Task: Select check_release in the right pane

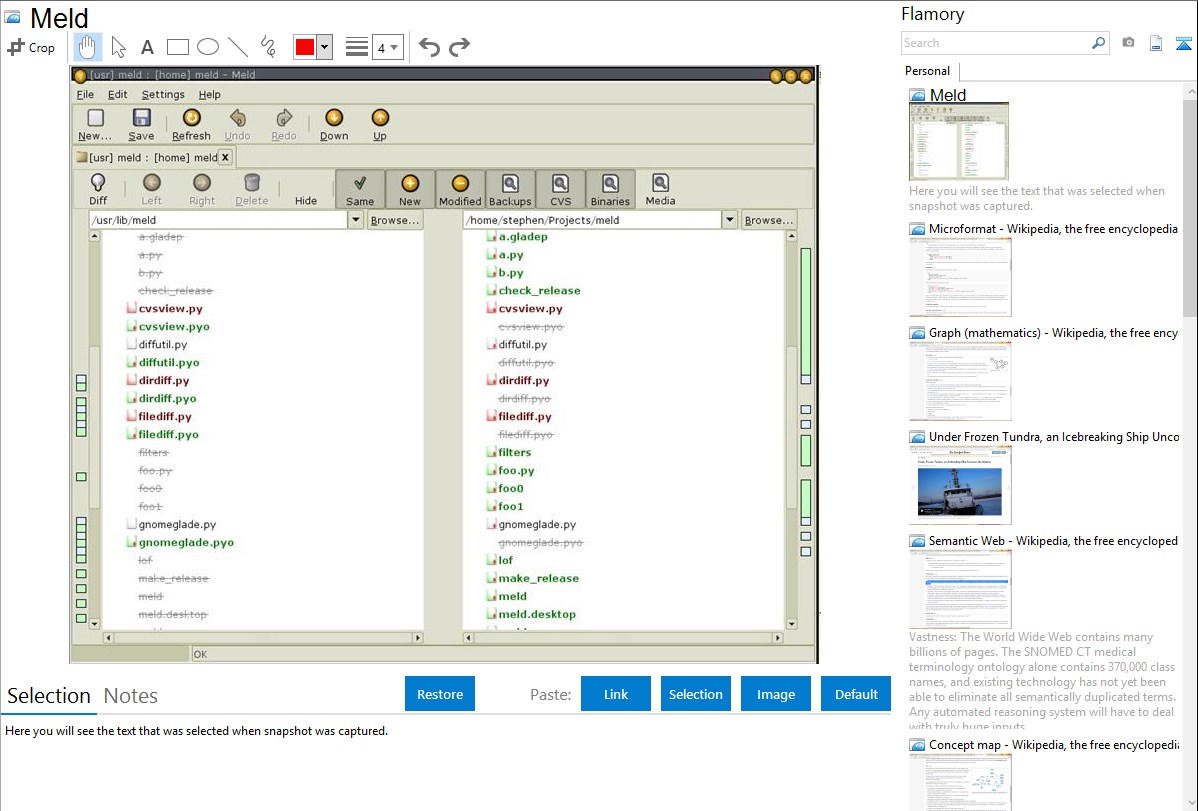Action: pos(539,290)
